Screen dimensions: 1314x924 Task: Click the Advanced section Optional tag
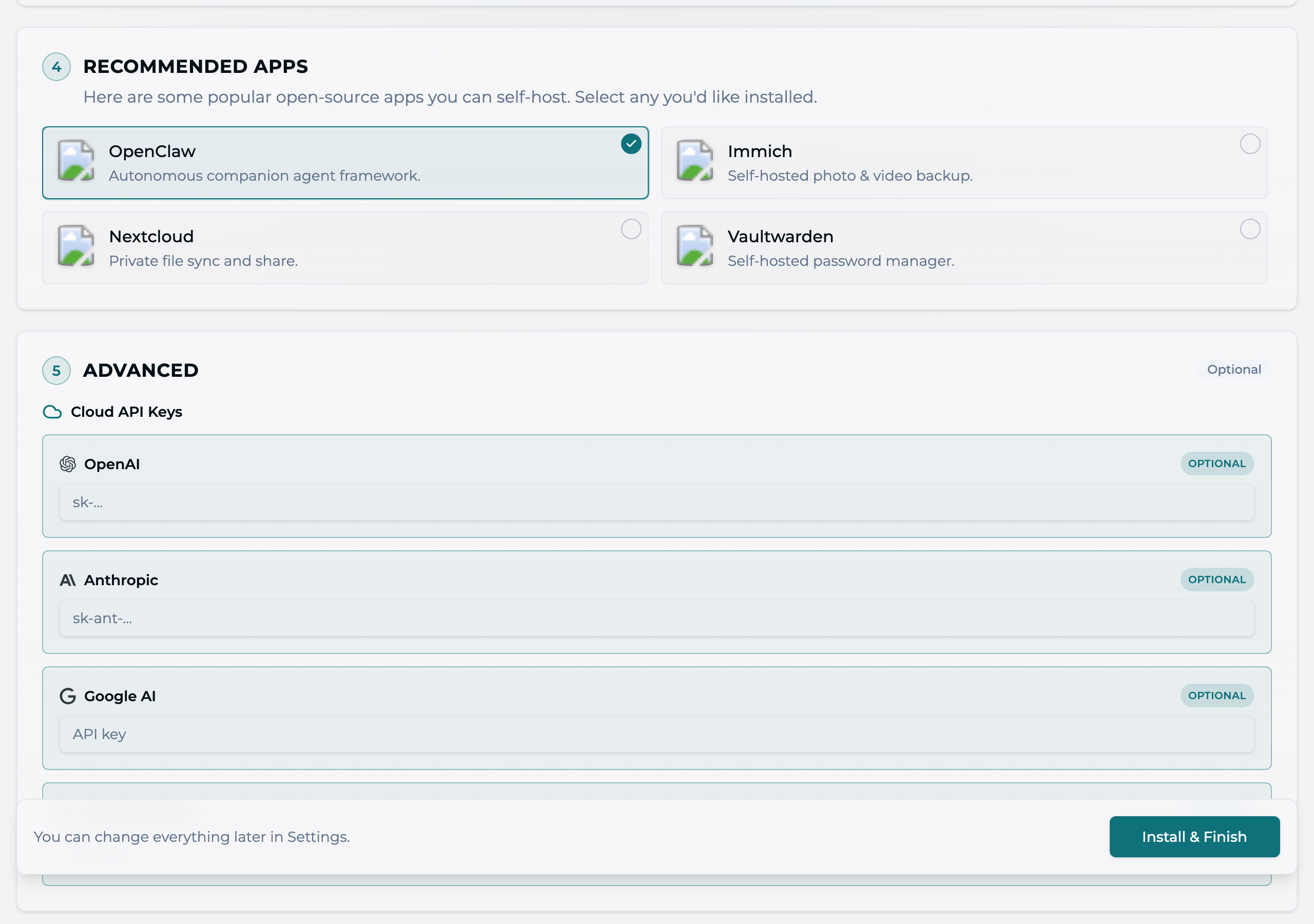[1234, 369]
